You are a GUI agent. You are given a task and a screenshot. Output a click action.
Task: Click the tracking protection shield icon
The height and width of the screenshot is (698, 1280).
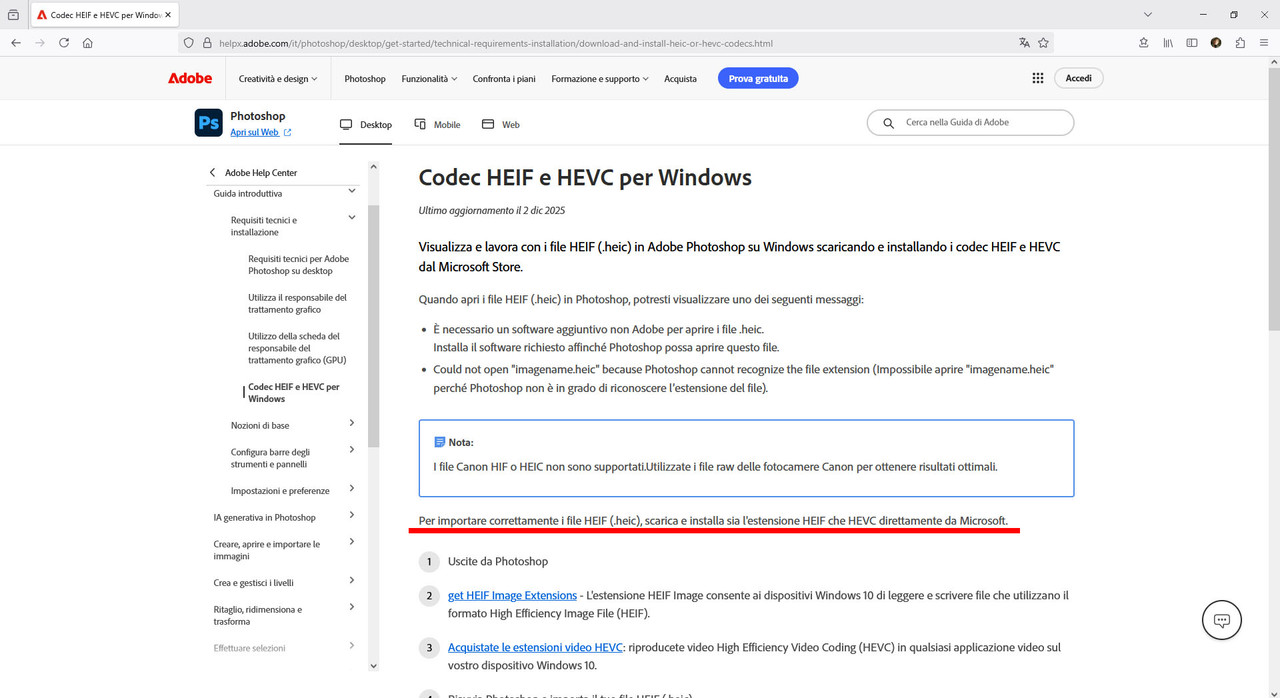[189, 43]
